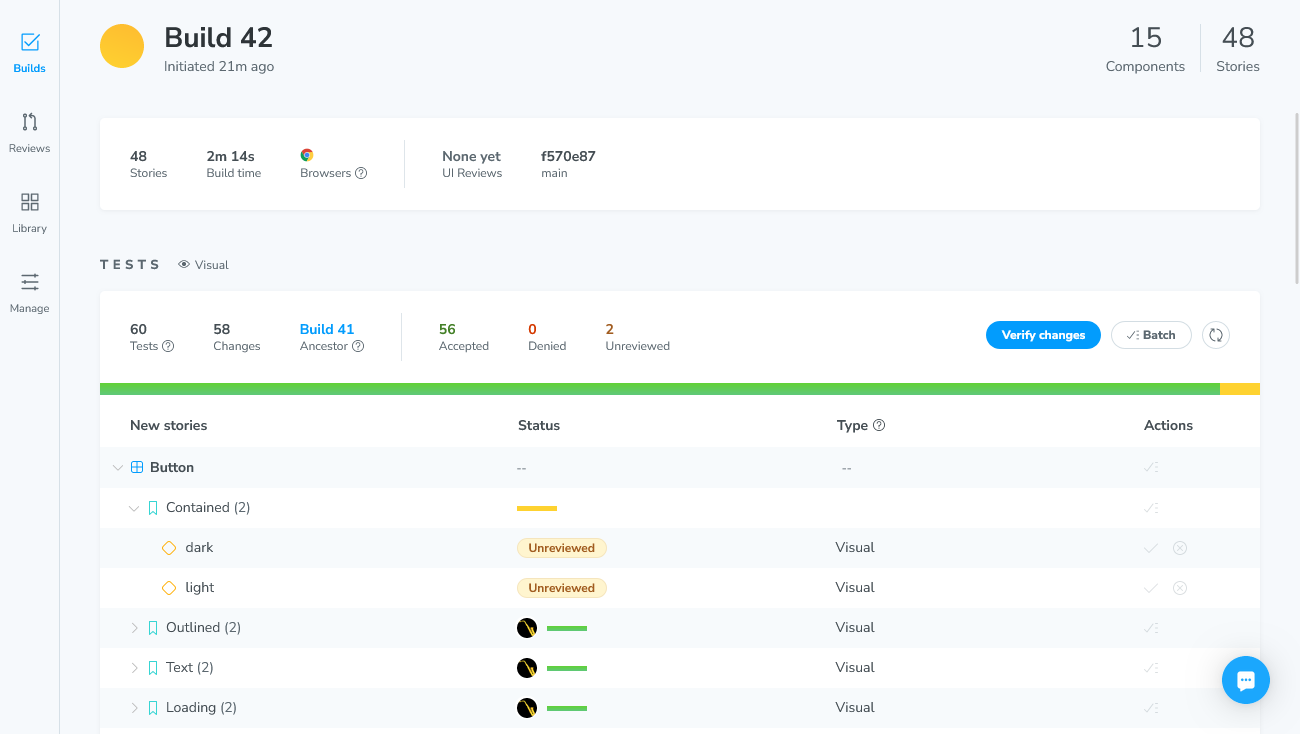The image size is (1300, 734).
Task: Click the 56 Accepted counter
Action: pyautogui.click(x=463, y=337)
